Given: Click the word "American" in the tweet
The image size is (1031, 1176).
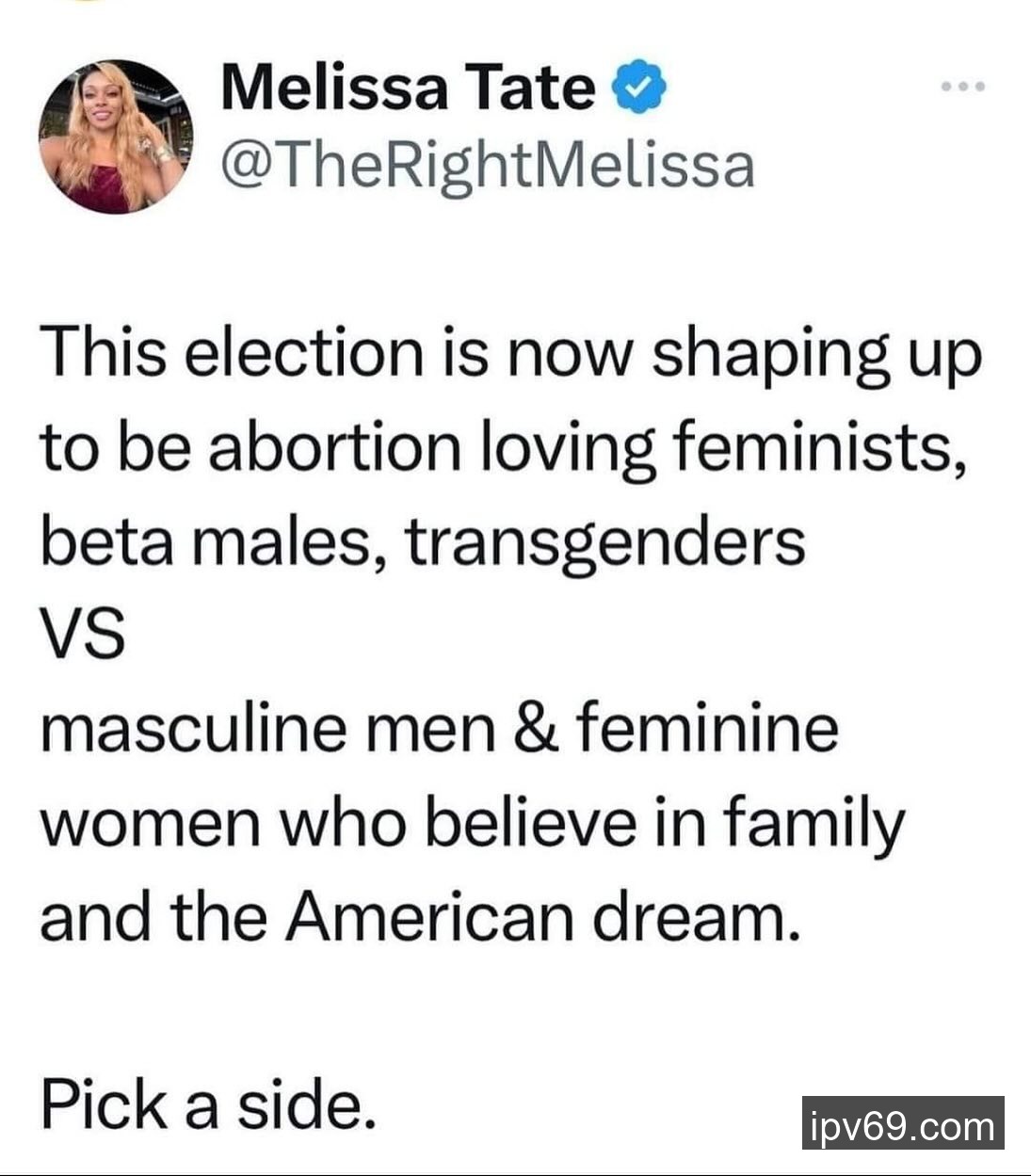Looking at the screenshot, I should [x=428, y=916].
